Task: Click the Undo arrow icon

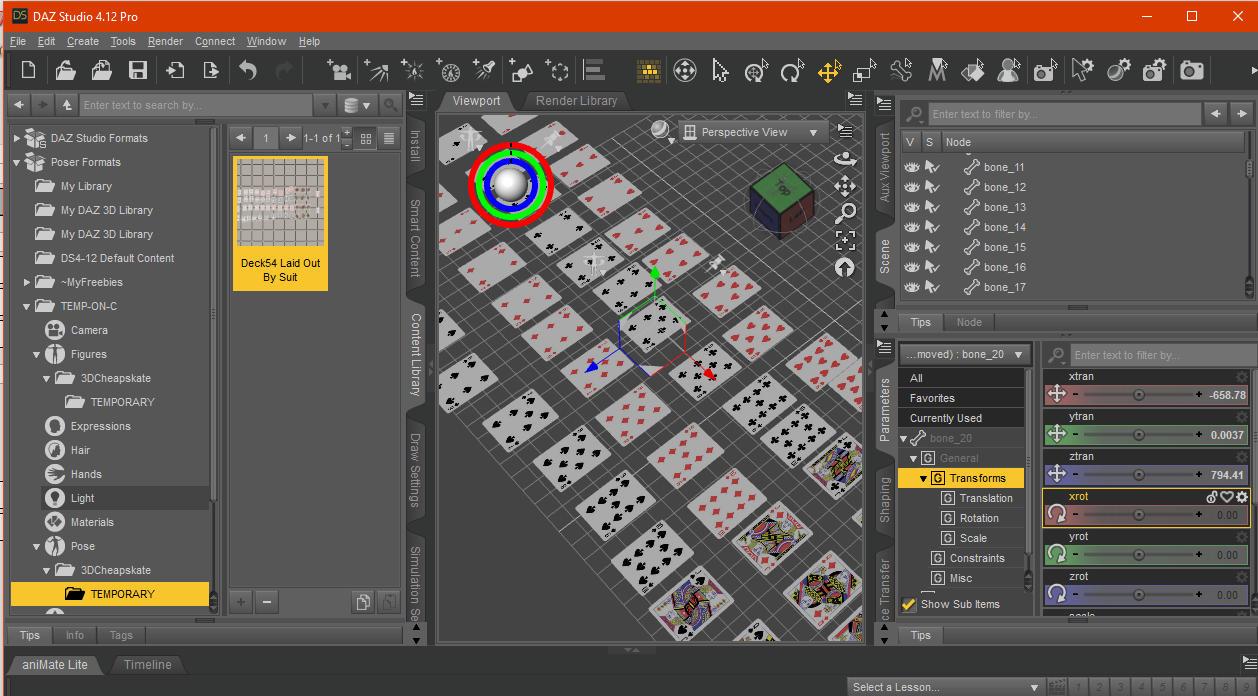Action: (248, 70)
